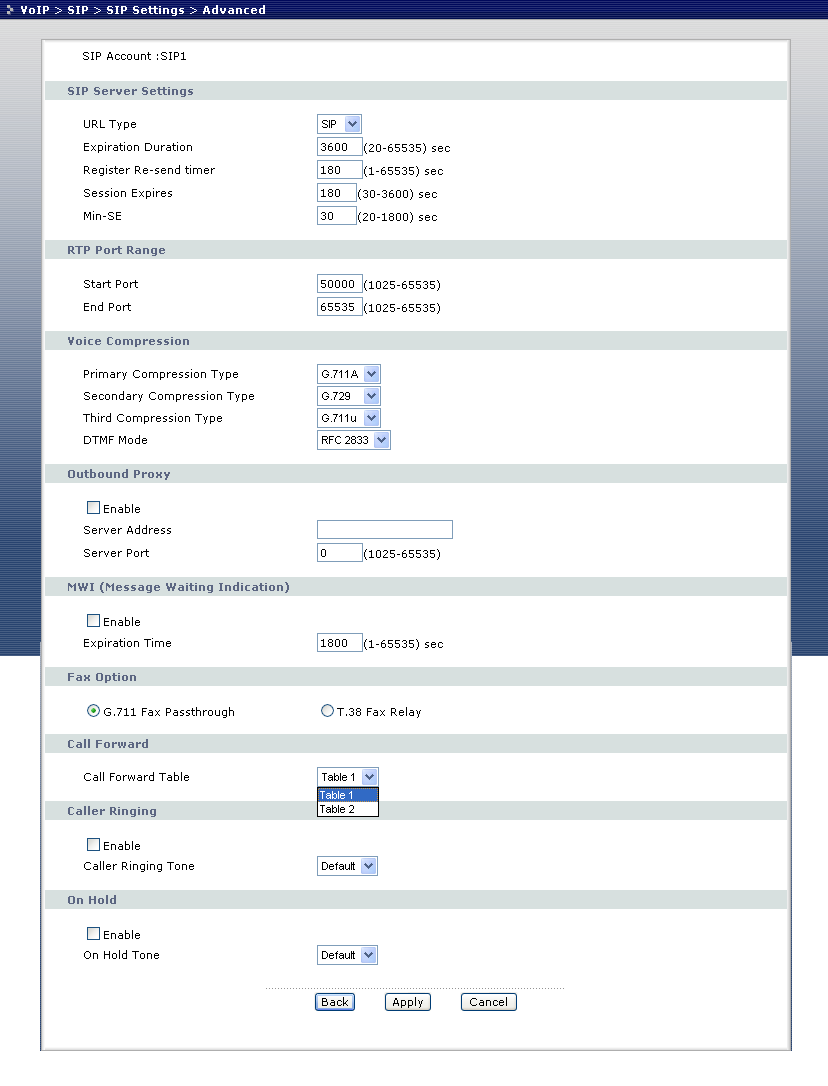Screen dimensions: 828x1086
Task: Click the Voice Compression section heading
Action: click(128, 341)
